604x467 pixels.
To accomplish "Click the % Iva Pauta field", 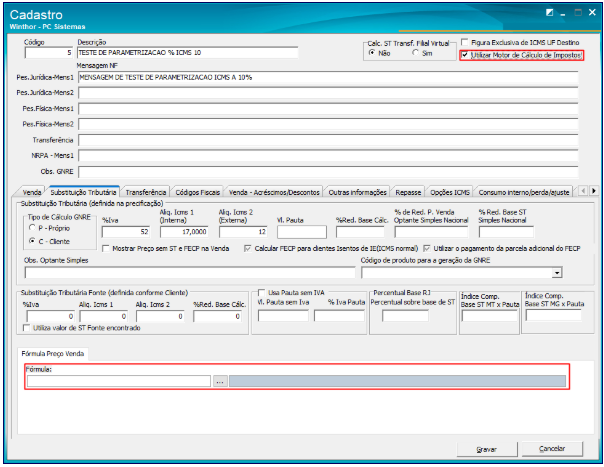I will point(339,316).
